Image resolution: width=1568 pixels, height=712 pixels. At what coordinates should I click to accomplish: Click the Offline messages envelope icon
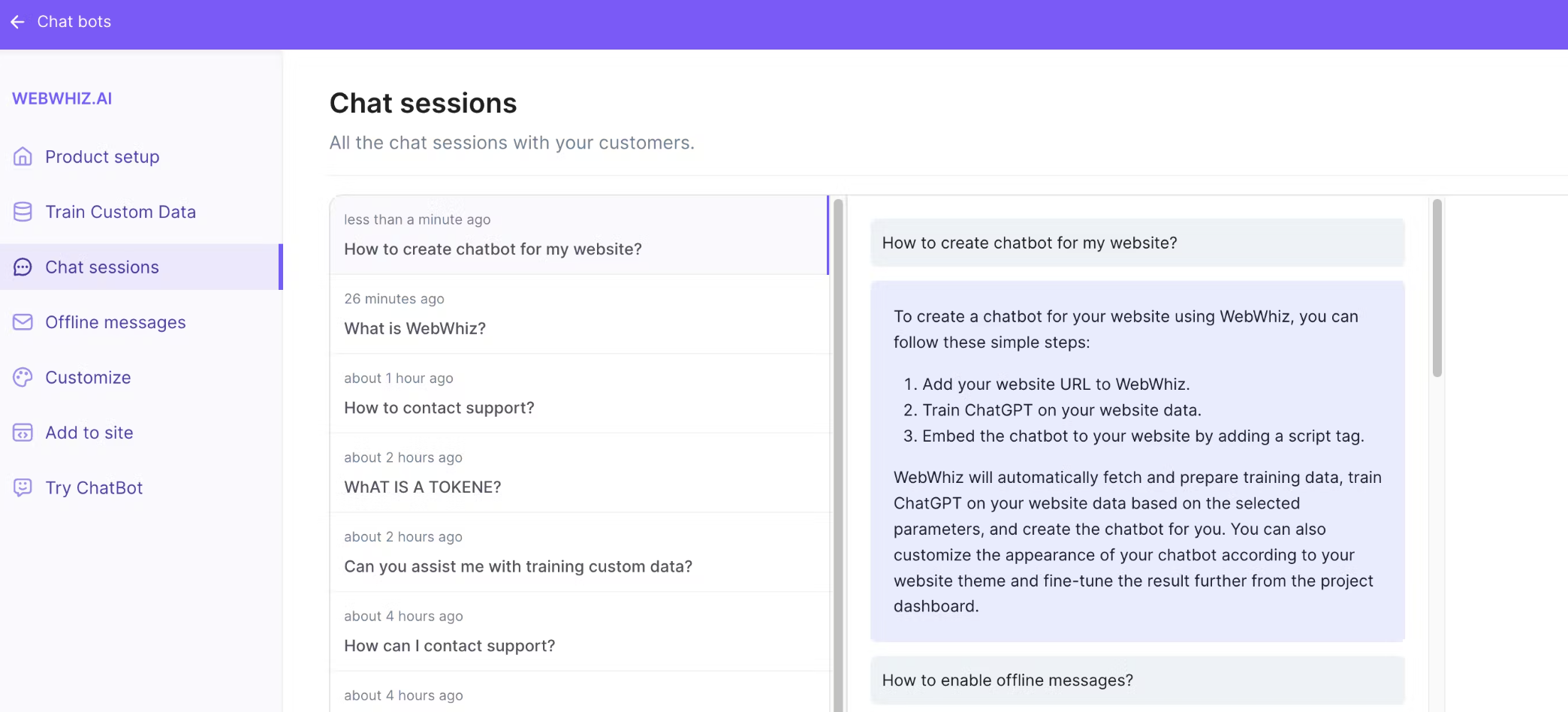(x=23, y=322)
